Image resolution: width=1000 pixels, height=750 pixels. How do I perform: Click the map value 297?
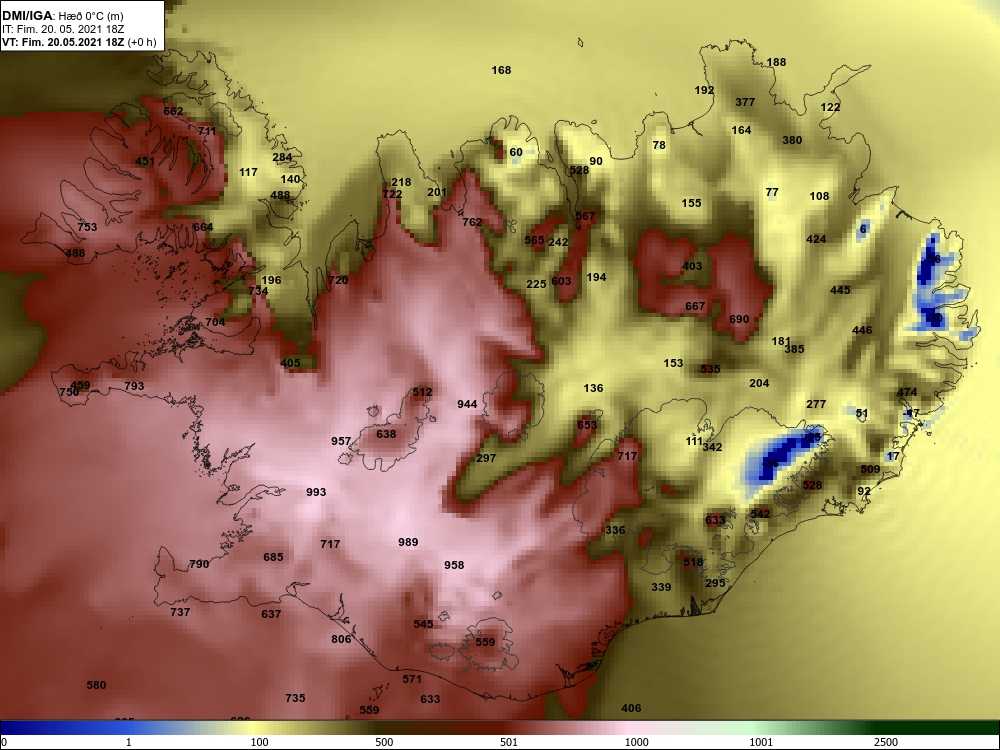(486, 459)
